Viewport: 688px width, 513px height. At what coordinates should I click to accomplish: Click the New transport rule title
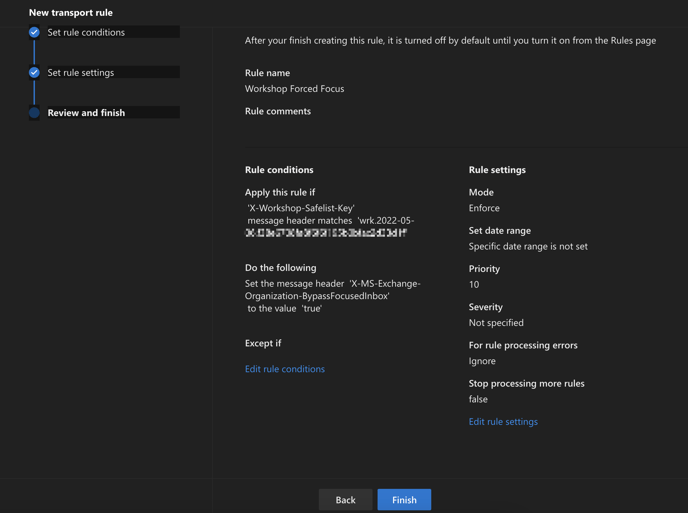tap(71, 13)
